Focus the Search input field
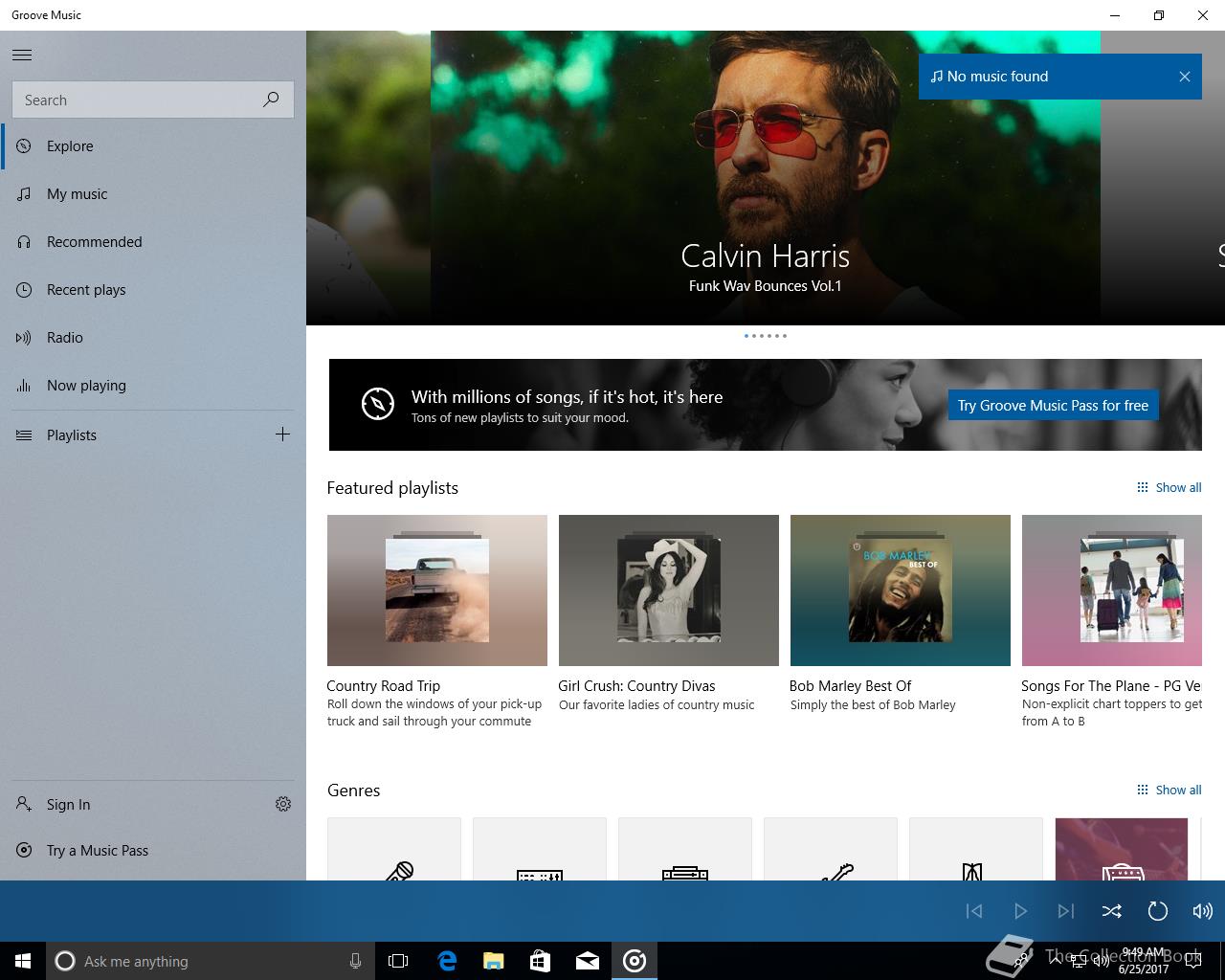This screenshot has height=980, width=1225. coord(153,100)
